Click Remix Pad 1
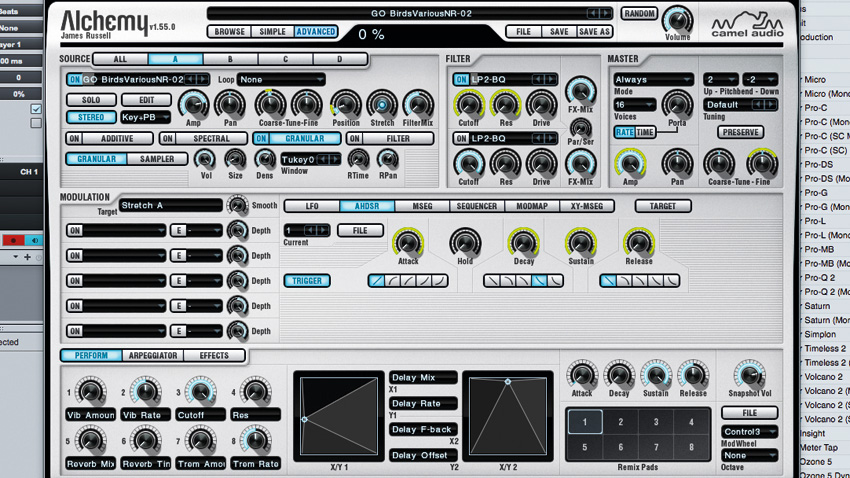The width and height of the screenshot is (850, 478). click(x=584, y=422)
